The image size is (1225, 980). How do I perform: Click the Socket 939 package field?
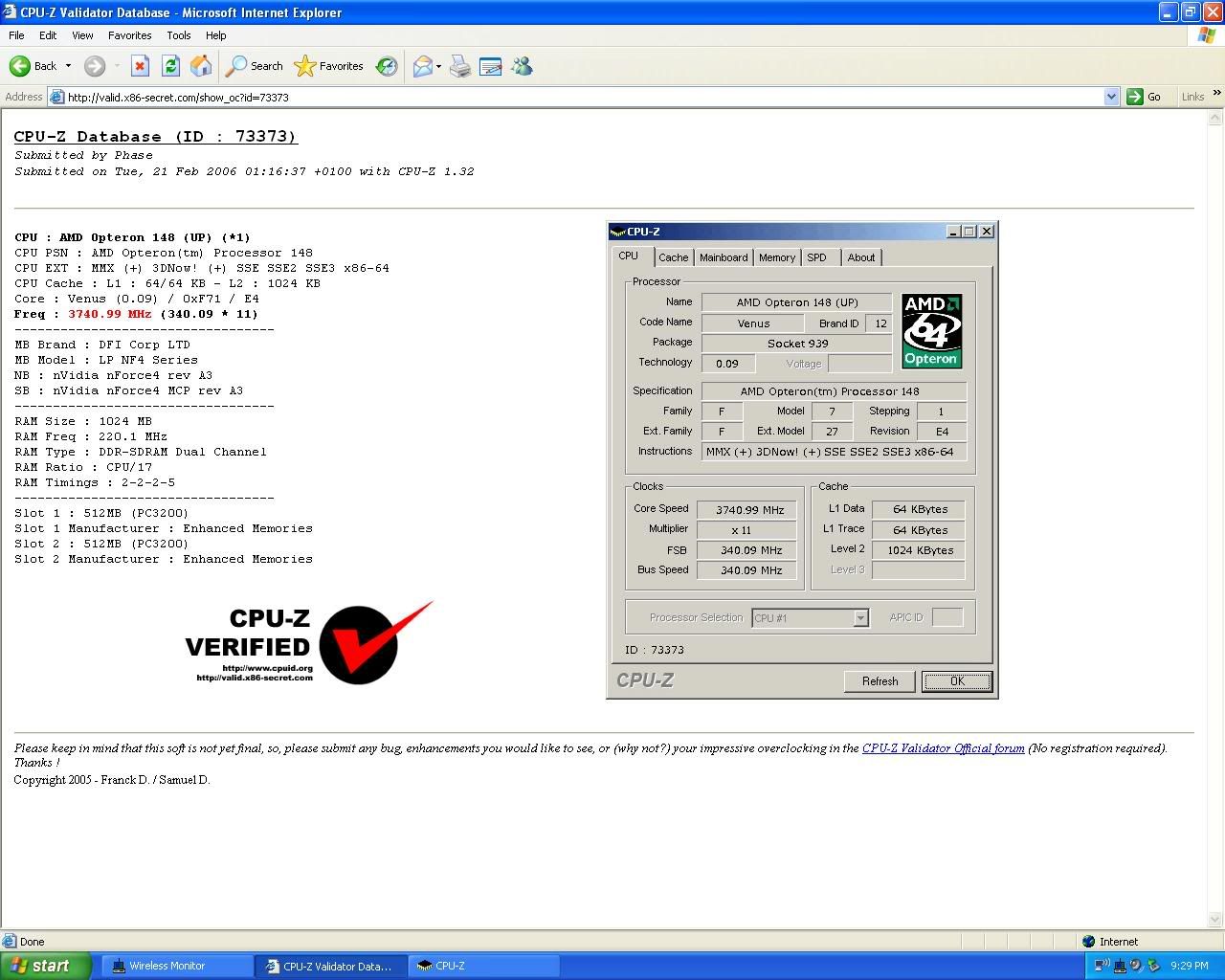tap(796, 344)
